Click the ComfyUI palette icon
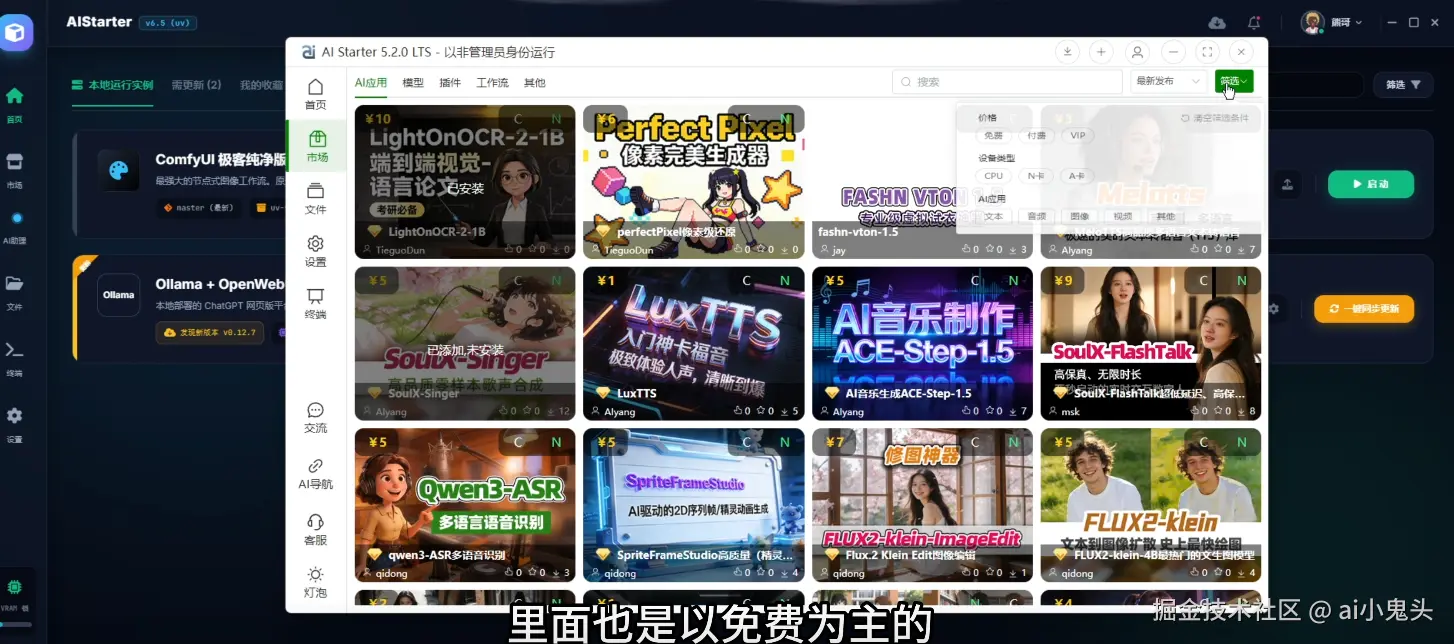 119,170
